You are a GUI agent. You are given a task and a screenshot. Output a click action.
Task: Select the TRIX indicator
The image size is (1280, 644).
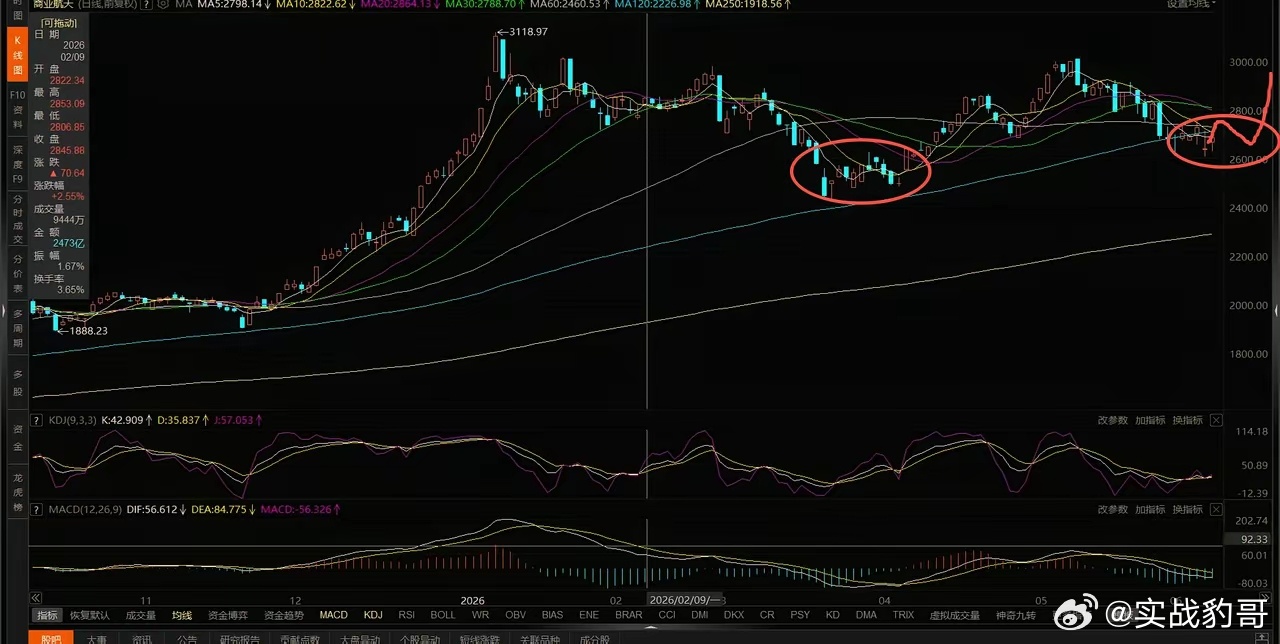903,615
